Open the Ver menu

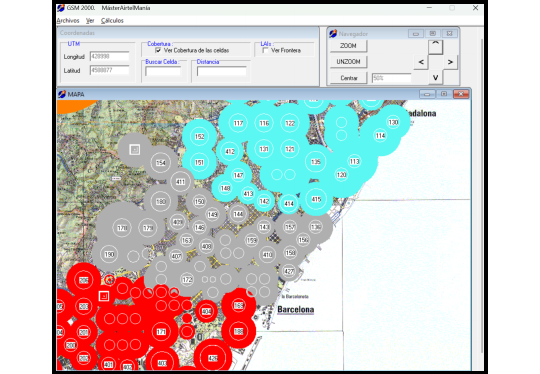pos(90,21)
